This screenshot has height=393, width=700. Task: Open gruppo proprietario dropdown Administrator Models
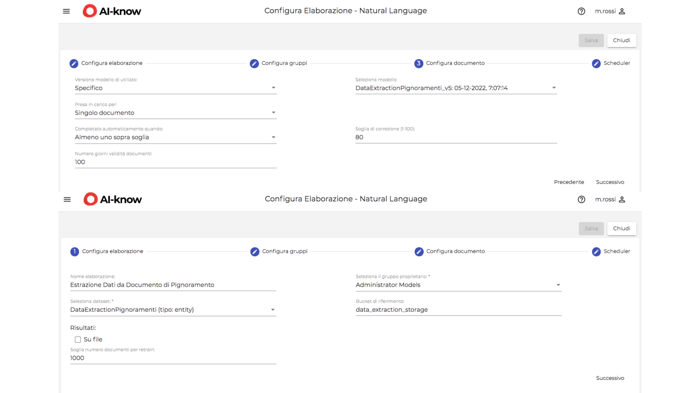click(458, 285)
